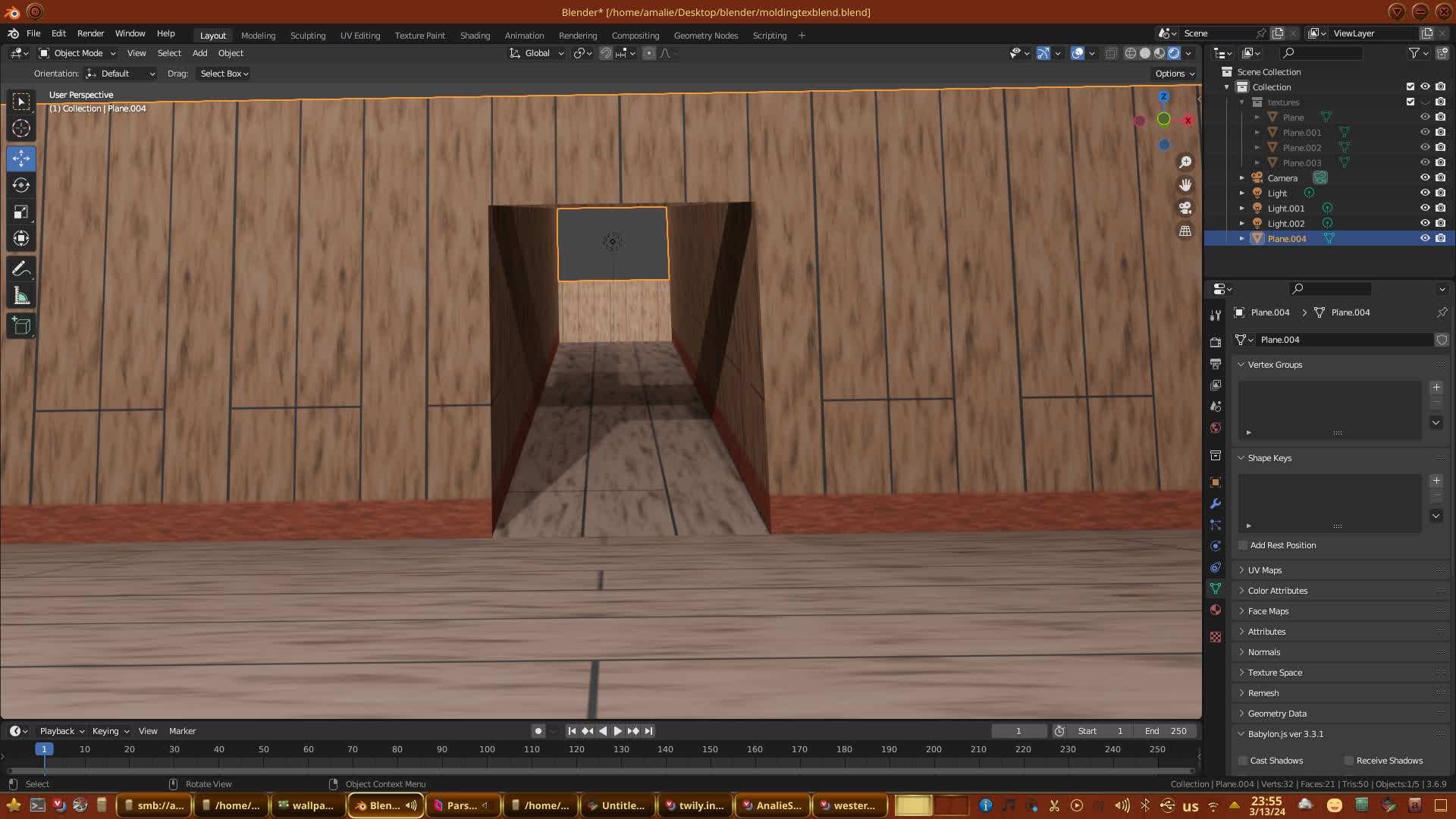Click the End frame field

click(1166, 731)
